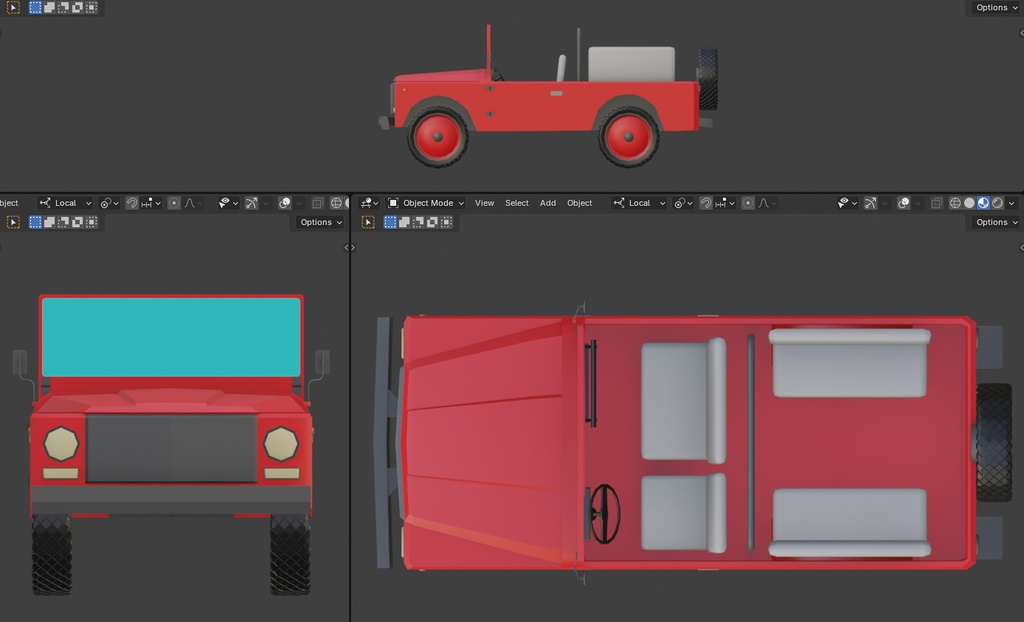
Task: Click Options in the front-view viewport
Action: point(320,222)
